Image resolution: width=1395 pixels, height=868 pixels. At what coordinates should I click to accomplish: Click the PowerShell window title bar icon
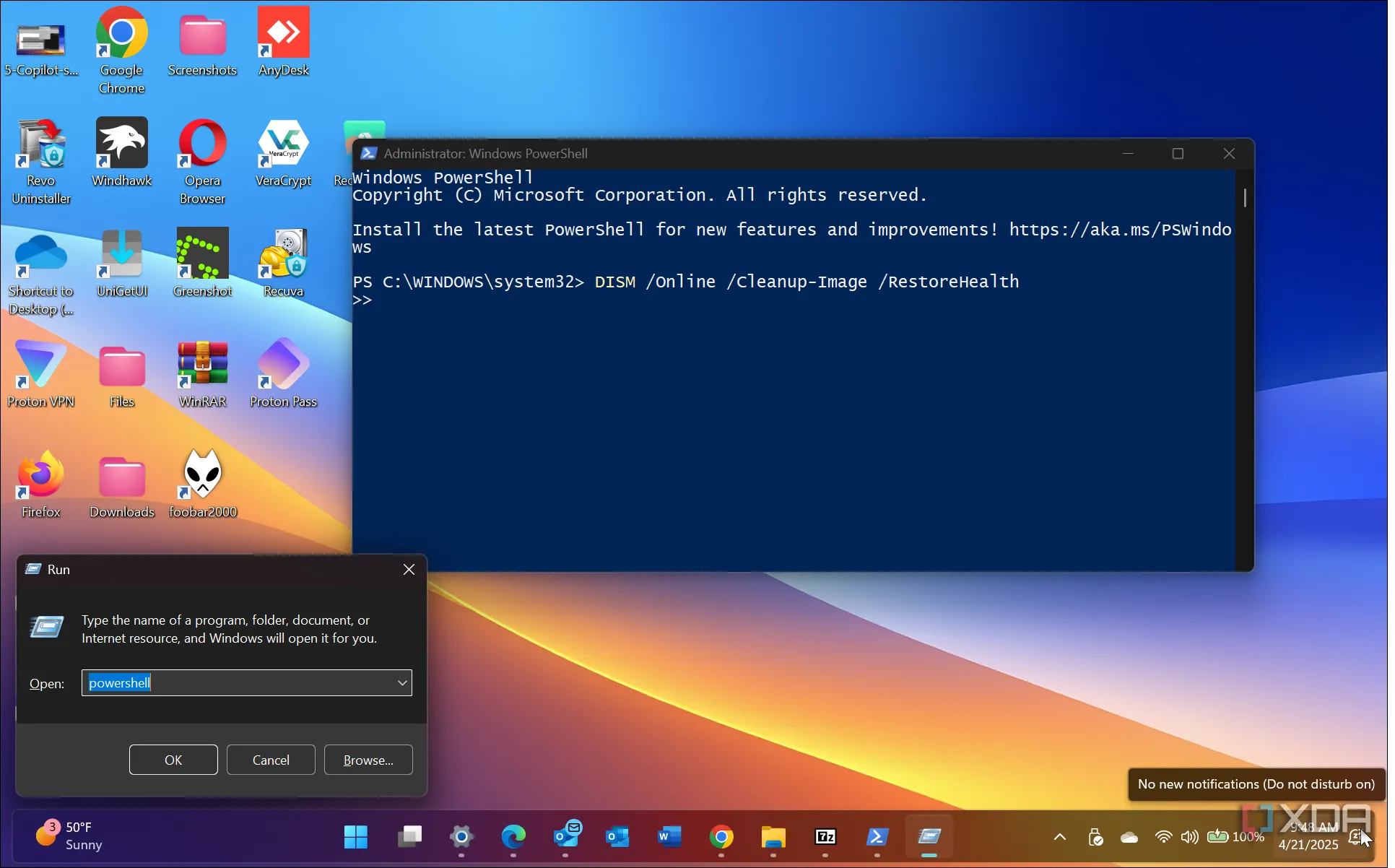pos(368,153)
